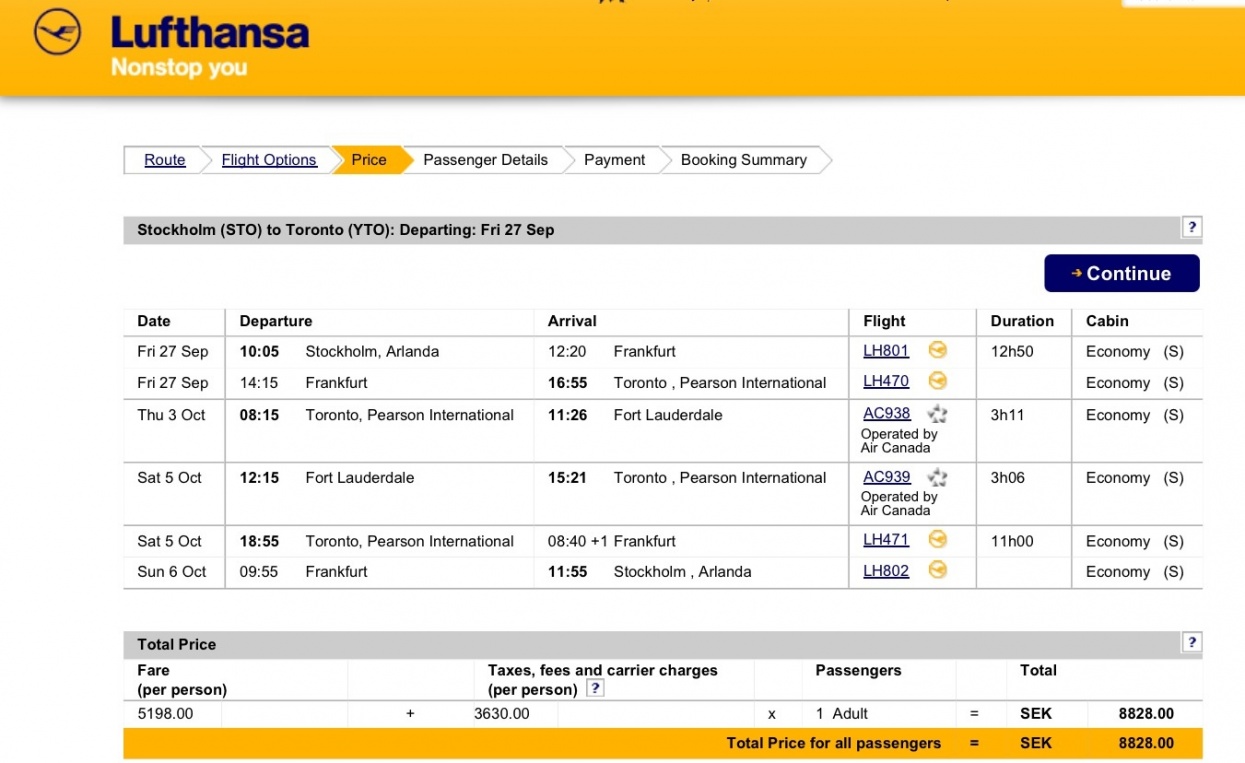Click the Star Alliance icon beside AC939
The image size is (1245, 763).
[937, 477]
